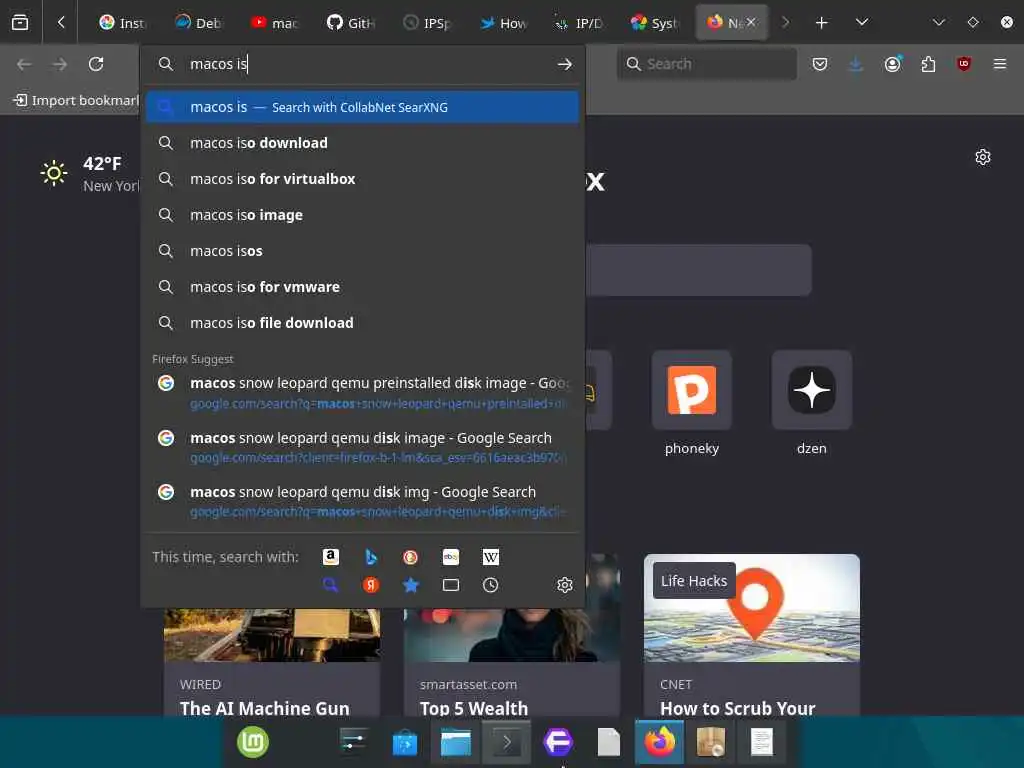Open the tabs list dropdown arrow

[x=862, y=22]
